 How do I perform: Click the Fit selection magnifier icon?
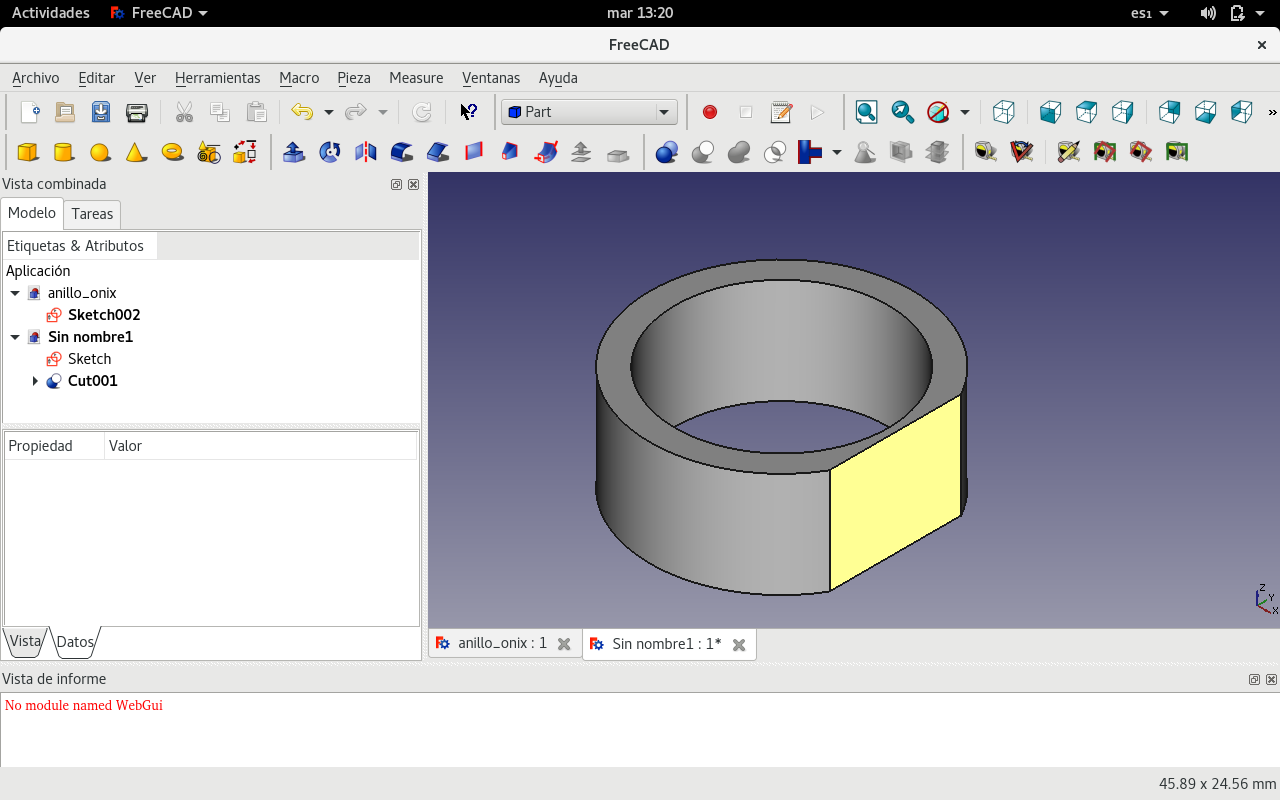click(x=903, y=112)
